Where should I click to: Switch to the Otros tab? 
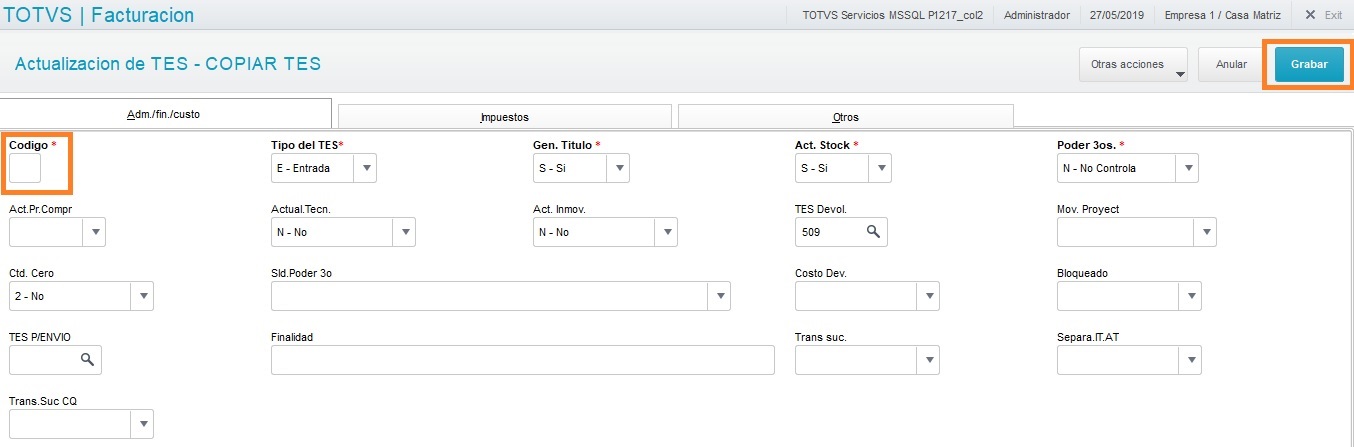tap(845, 116)
